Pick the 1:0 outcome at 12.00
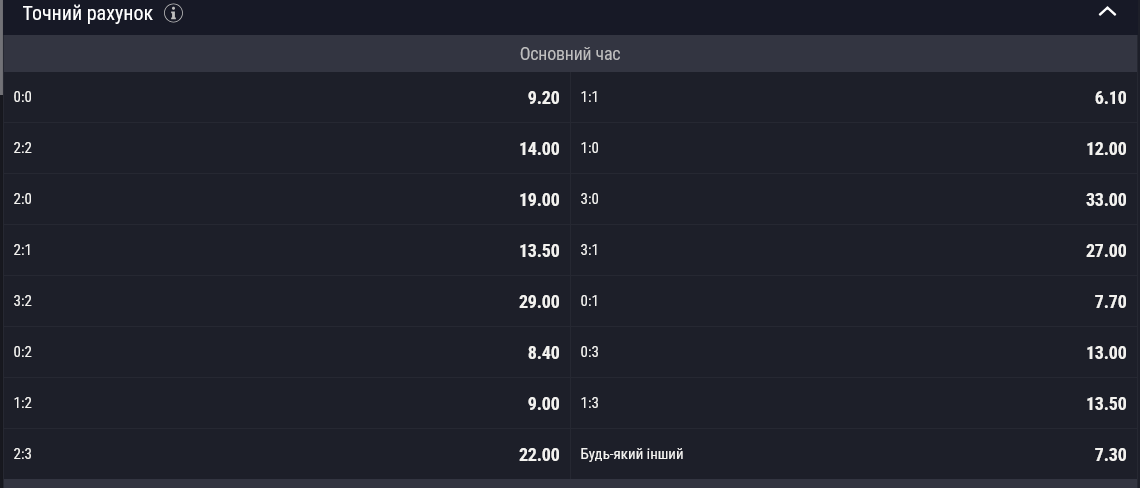The image size is (1140, 488). [854, 148]
